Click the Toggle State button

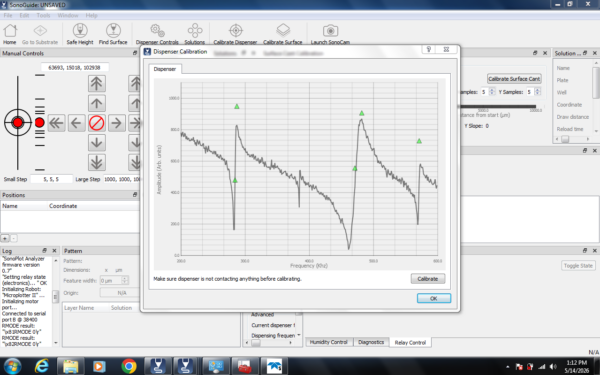click(578, 266)
